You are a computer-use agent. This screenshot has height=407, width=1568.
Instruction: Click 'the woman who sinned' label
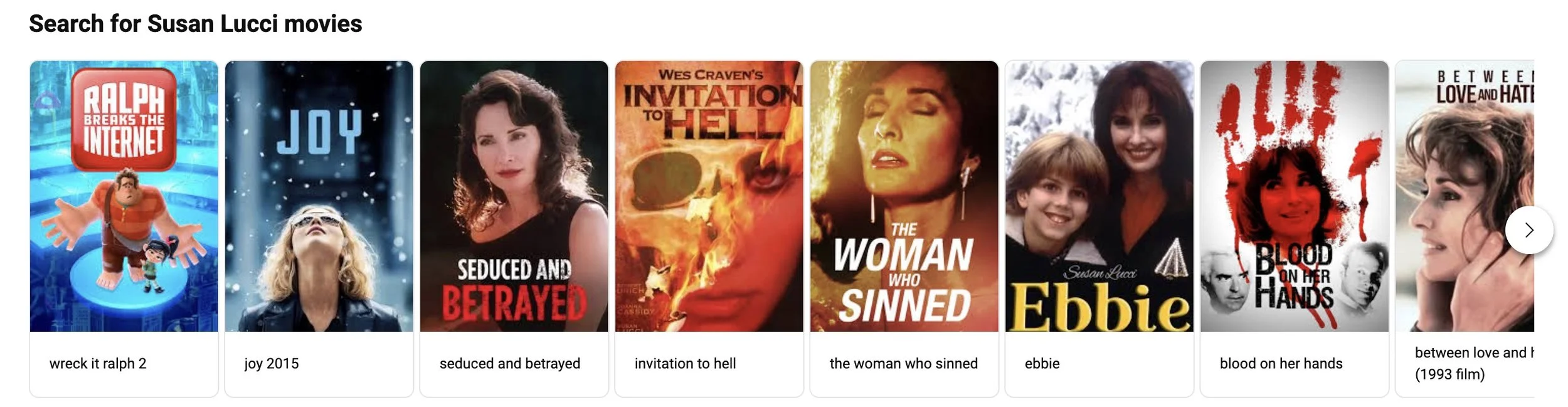click(x=904, y=364)
